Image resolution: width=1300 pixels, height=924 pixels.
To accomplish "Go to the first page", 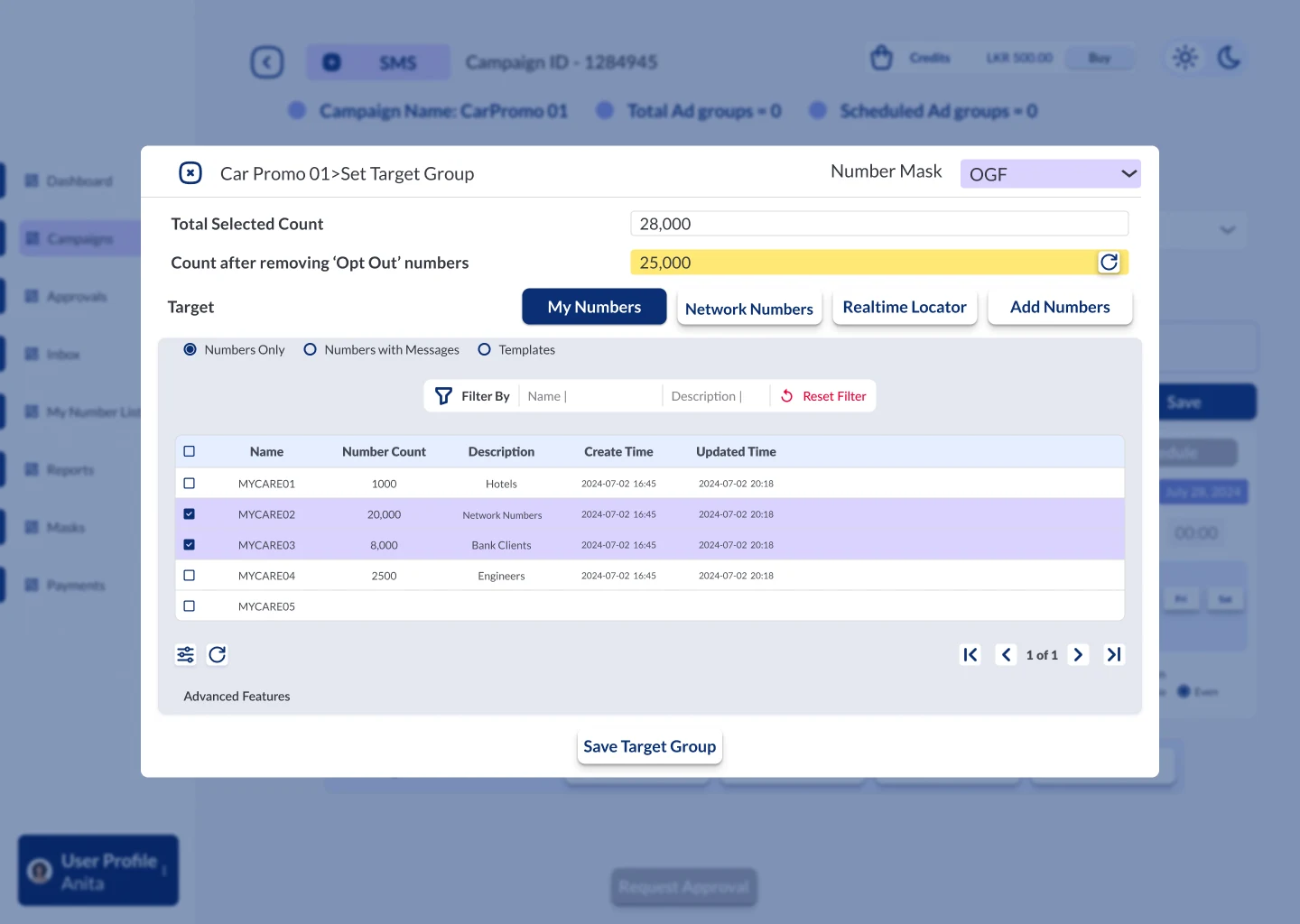I will (970, 655).
